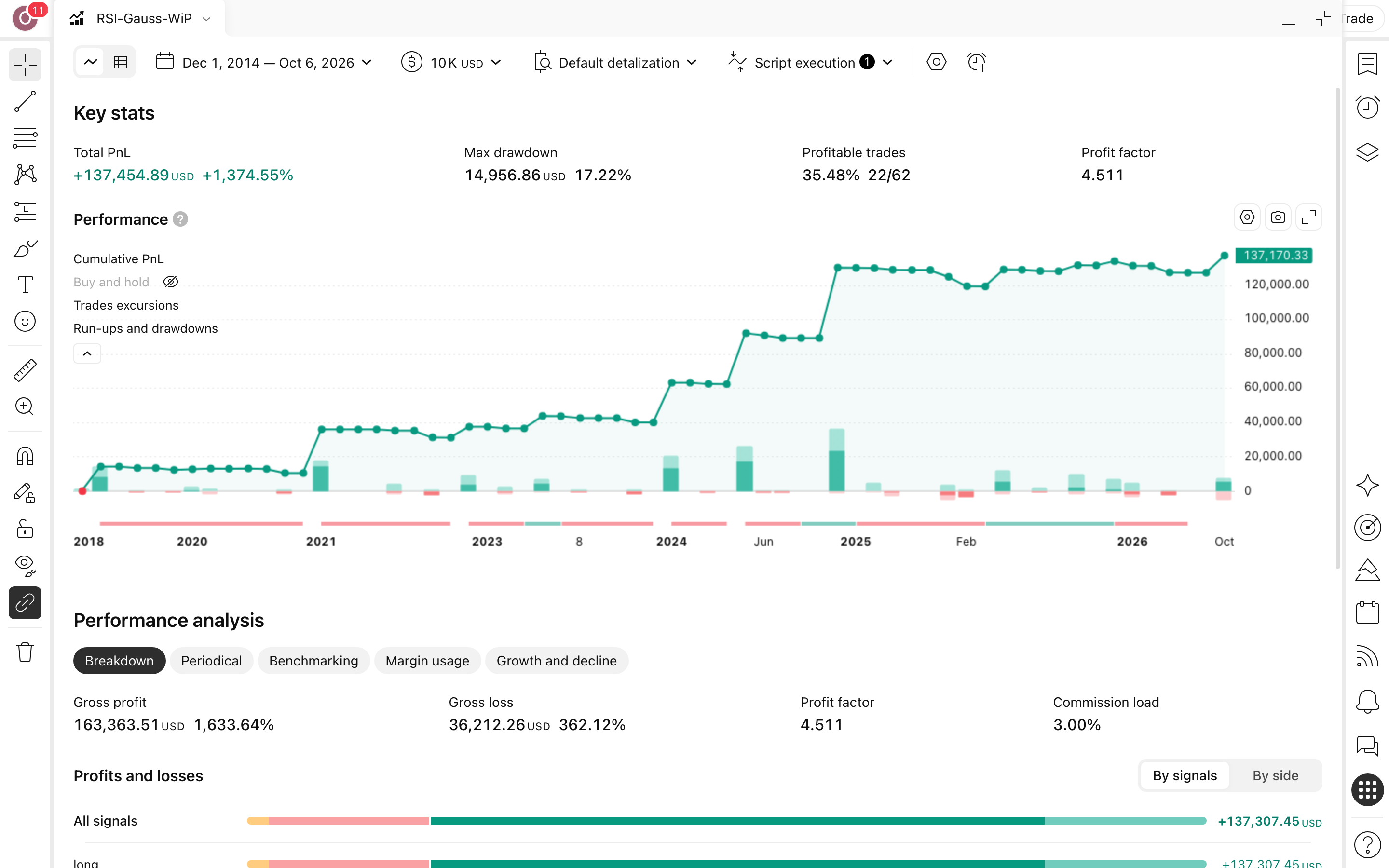Switch to the chart overview view
Image resolution: width=1389 pixels, height=868 pixels.
point(91,62)
